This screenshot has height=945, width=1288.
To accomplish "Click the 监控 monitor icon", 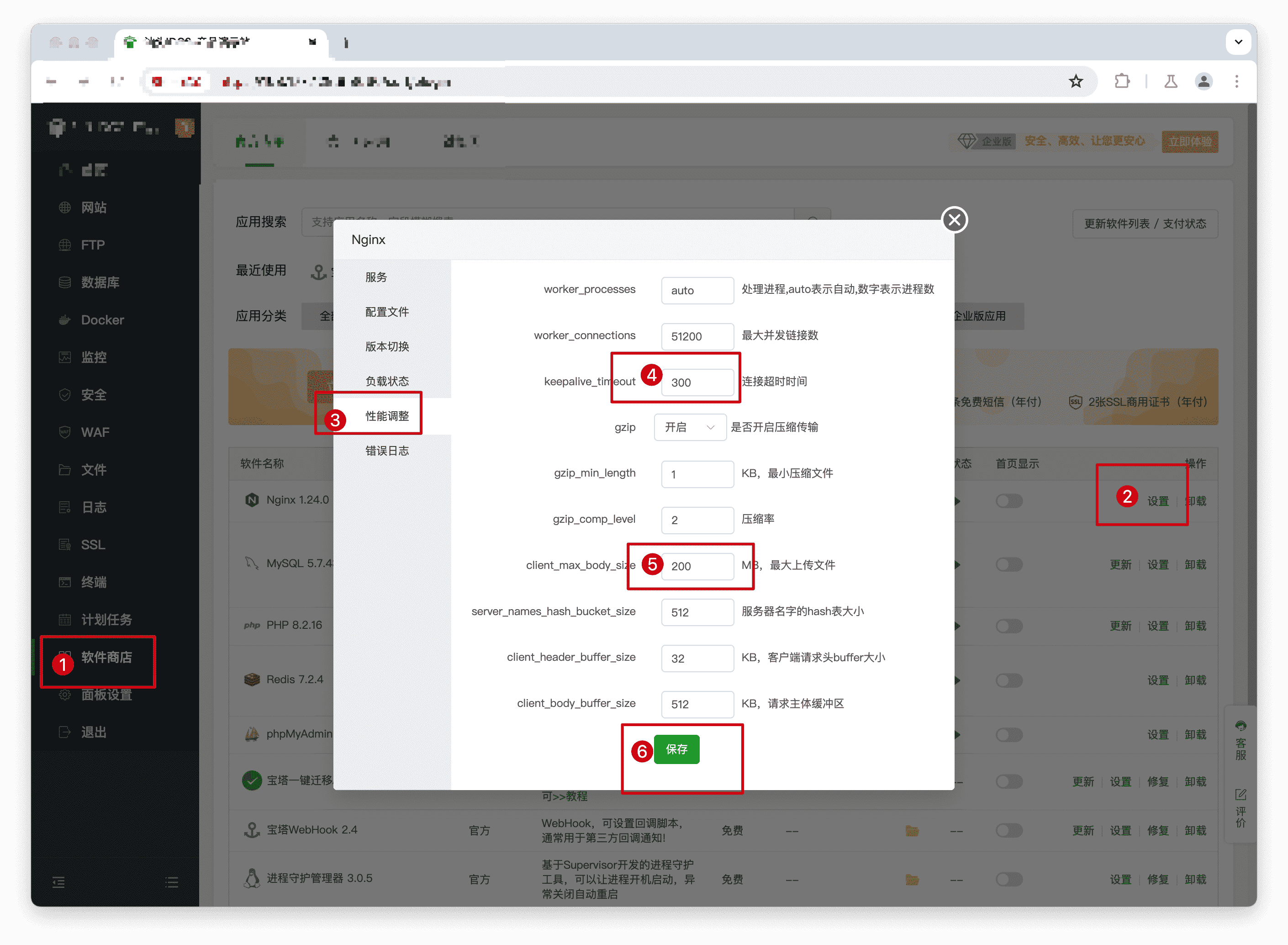I will tap(64, 357).
